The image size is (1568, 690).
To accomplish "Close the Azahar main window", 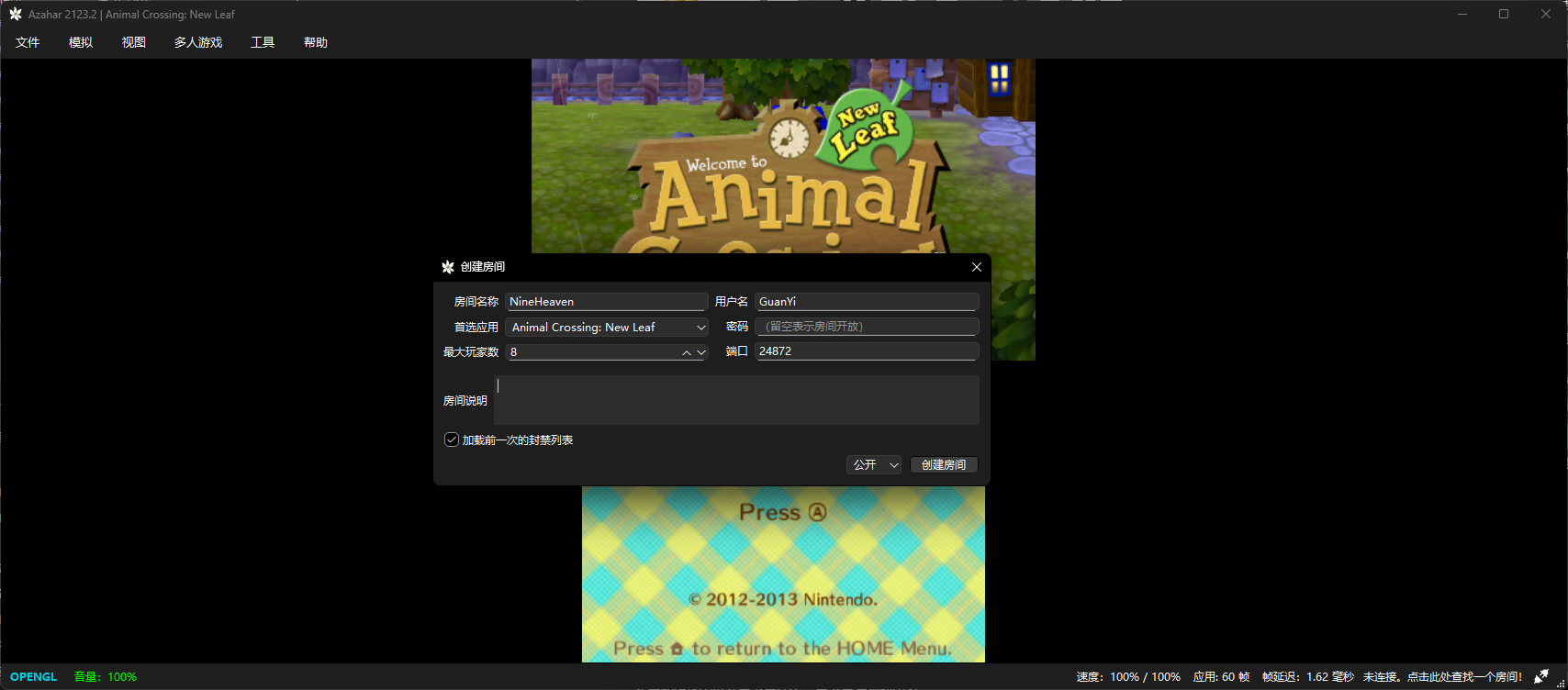I will point(1546,14).
